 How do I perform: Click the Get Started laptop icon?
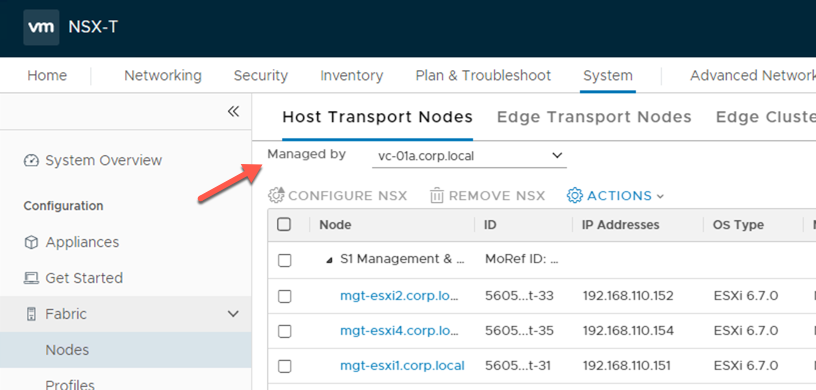pyautogui.click(x=31, y=278)
